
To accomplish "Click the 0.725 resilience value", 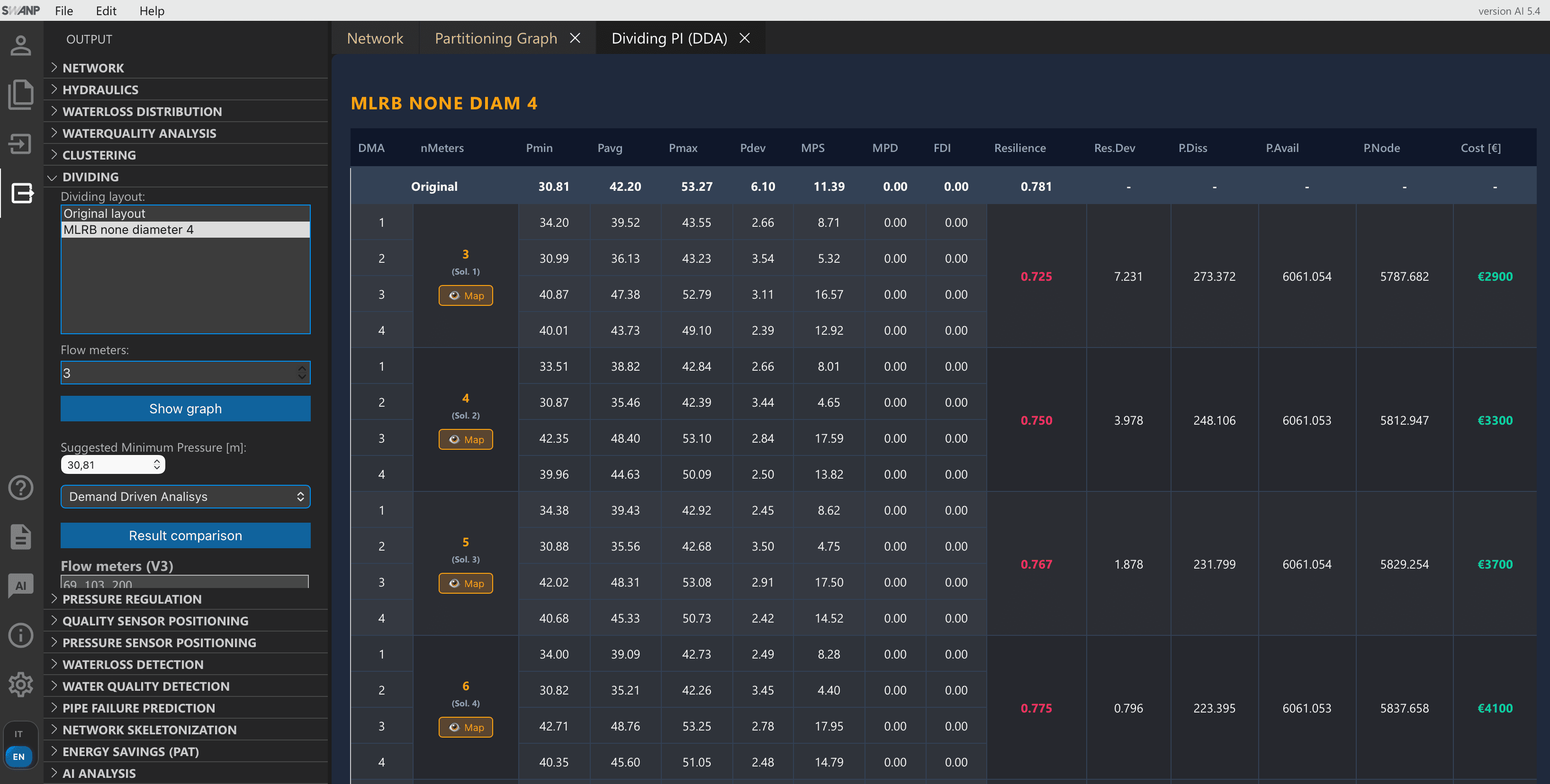I will coord(1036,276).
